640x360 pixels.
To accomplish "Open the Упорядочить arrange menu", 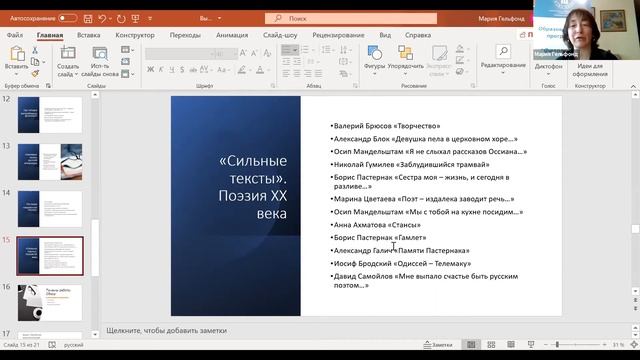I will [405, 60].
